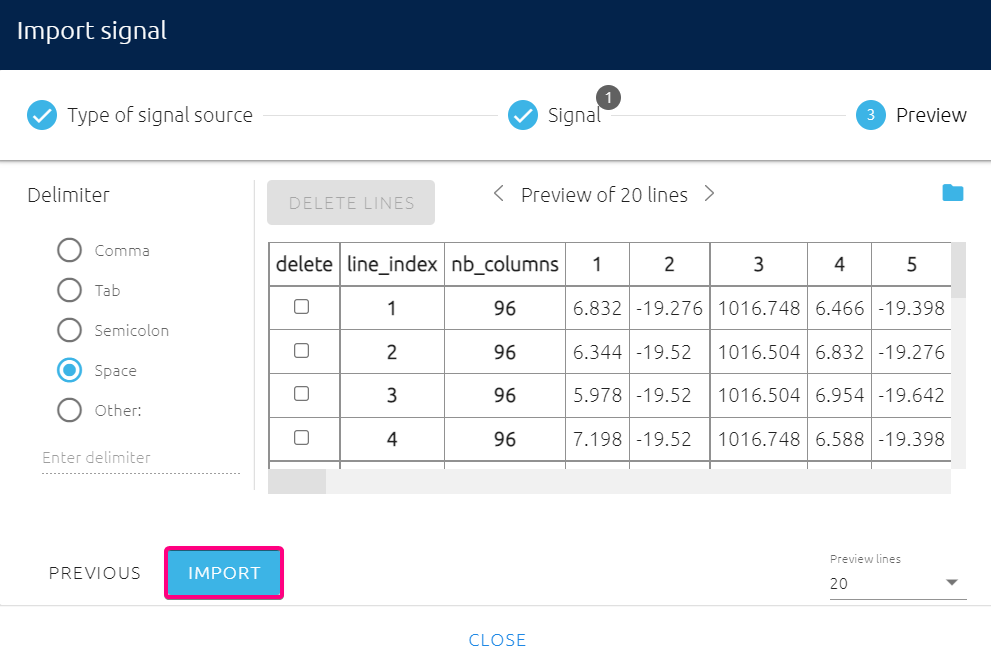This screenshot has width=991, height=667.
Task: Select the Comma delimiter option
Action: tap(70, 251)
